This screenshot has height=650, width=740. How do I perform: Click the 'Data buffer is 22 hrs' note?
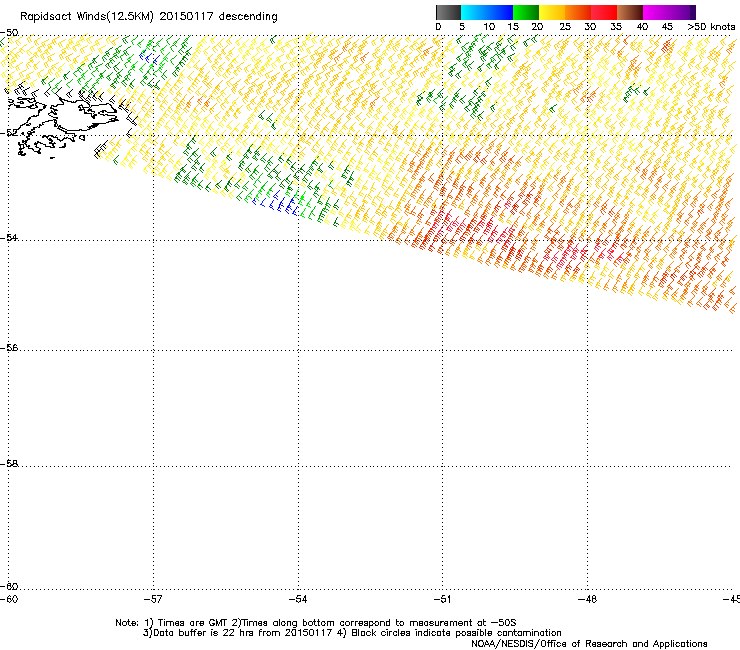click(x=352, y=633)
